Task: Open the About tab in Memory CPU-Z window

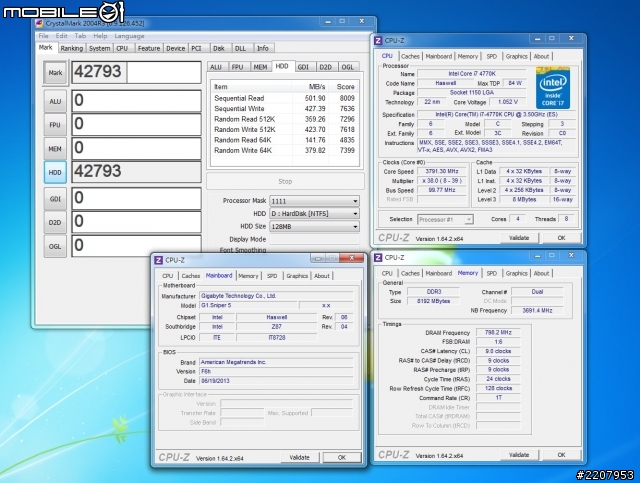Action: (x=541, y=273)
